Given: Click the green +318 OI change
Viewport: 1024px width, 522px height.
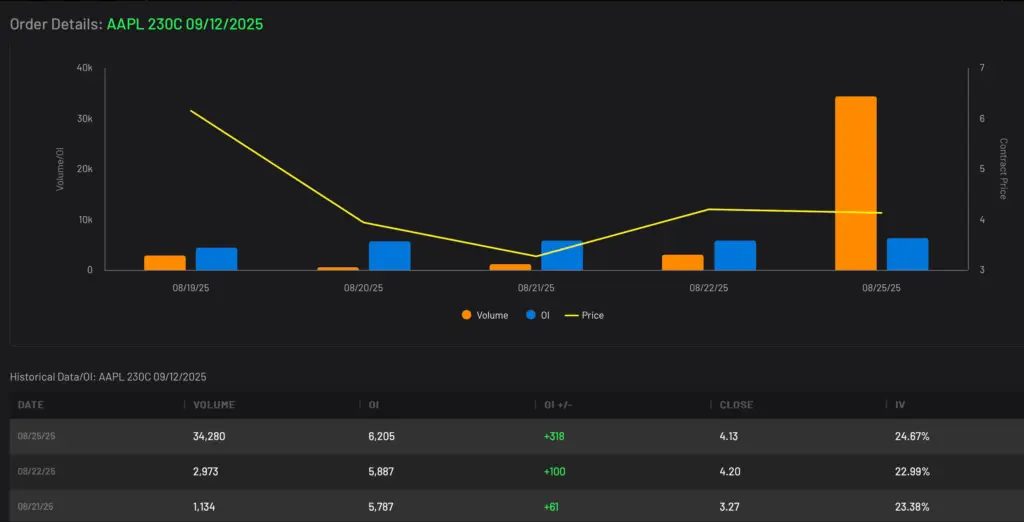Looking at the screenshot, I should coord(554,436).
